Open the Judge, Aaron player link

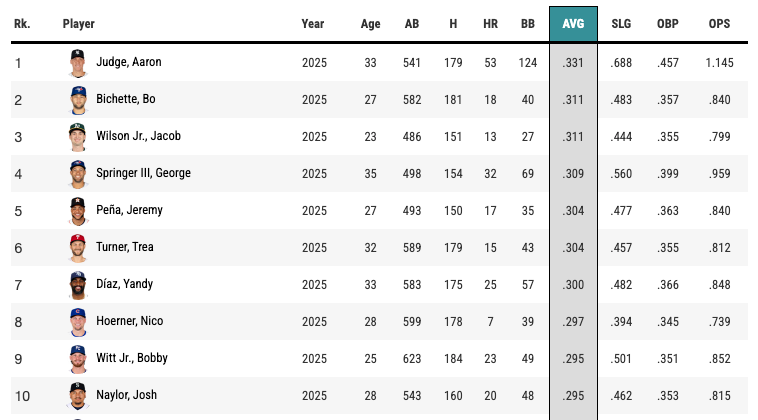(x=128, y=62)
